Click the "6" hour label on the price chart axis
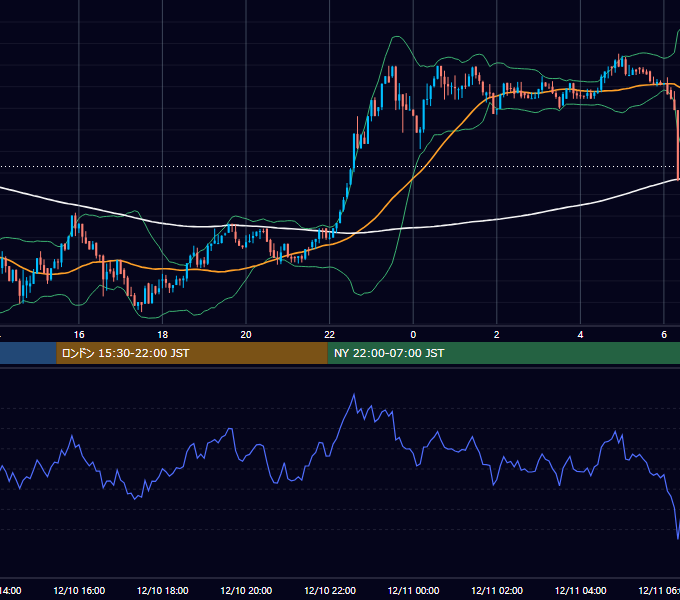The width and height of the screenshot is (680, 600). tap(664, 334)
